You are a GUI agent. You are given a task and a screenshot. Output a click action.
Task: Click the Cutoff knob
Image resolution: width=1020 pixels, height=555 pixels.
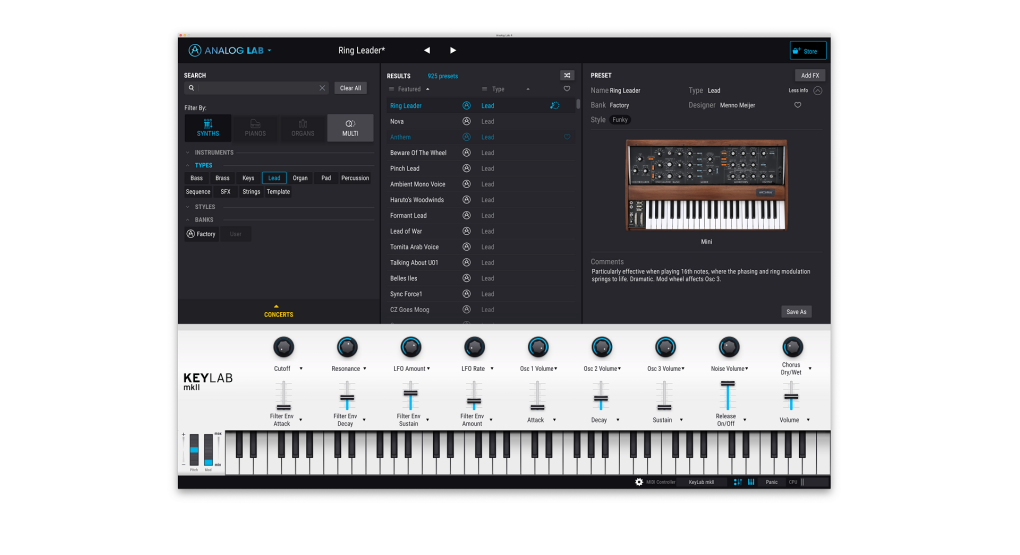[x=283, y=347]
